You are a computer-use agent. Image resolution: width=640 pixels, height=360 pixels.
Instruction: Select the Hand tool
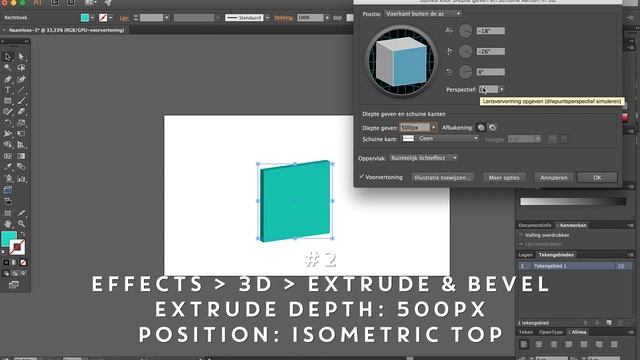tap(8, 224)
